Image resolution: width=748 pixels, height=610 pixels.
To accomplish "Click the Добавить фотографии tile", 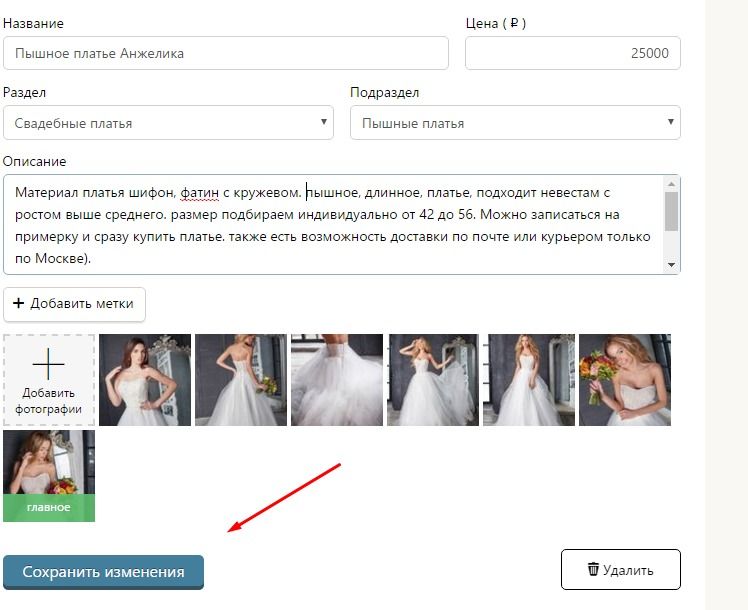I will [x=49, y=380].
